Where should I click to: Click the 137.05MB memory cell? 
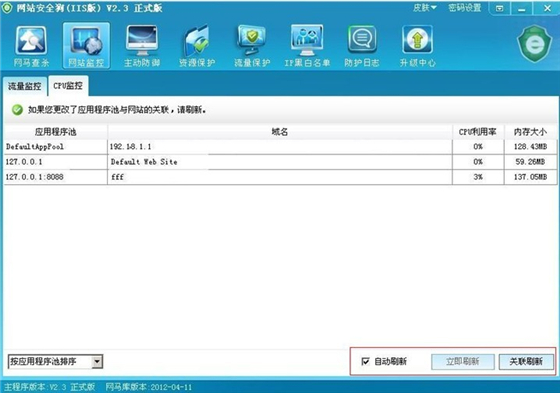[x=530, y=177]
